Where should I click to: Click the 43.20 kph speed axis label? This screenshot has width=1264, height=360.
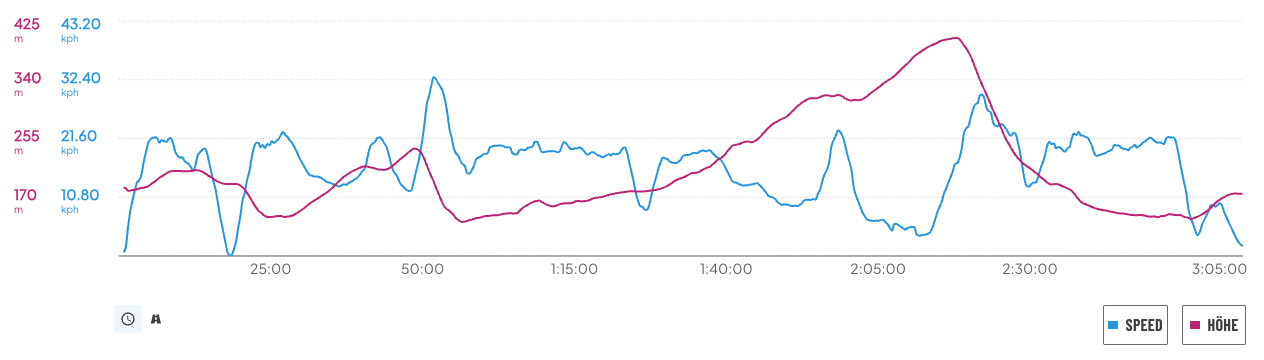[x=81, y=23]
